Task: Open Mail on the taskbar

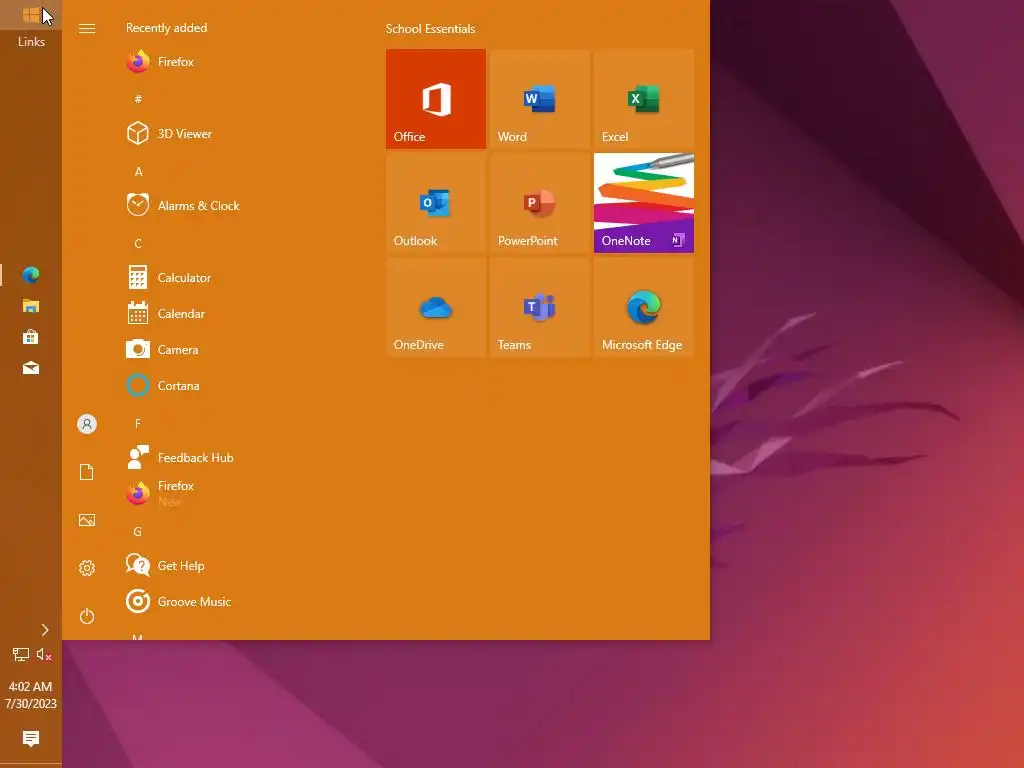Action: (x=31, y=368)
